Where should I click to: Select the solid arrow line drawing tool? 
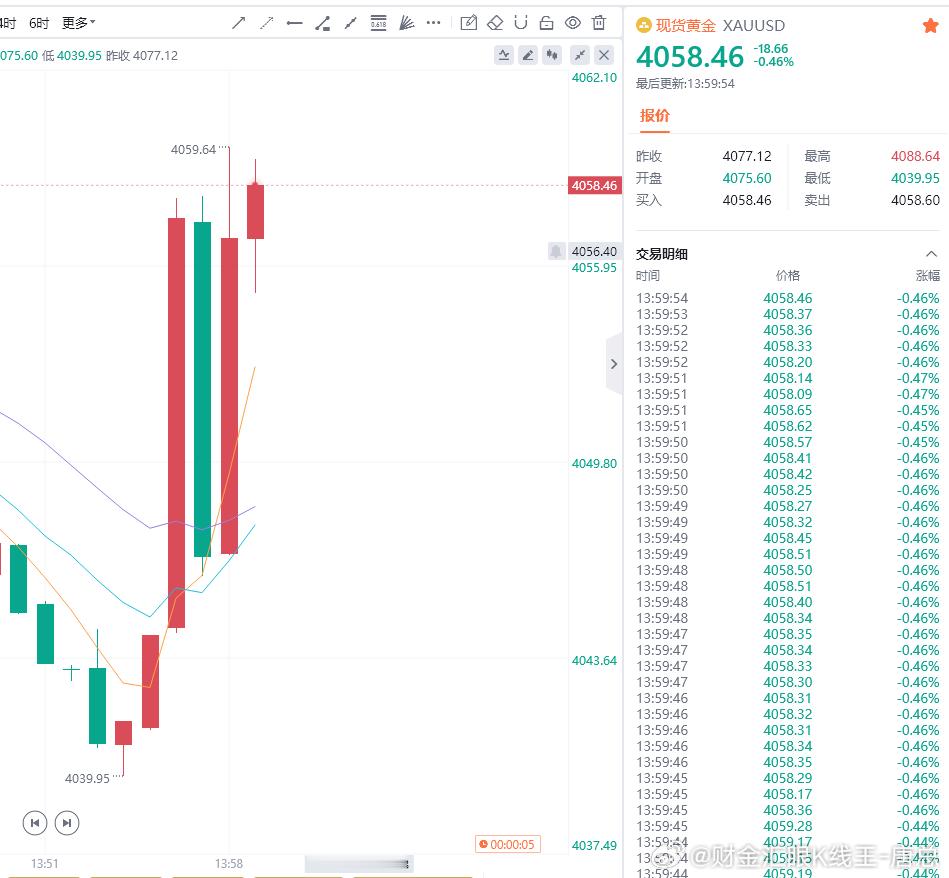238,24
